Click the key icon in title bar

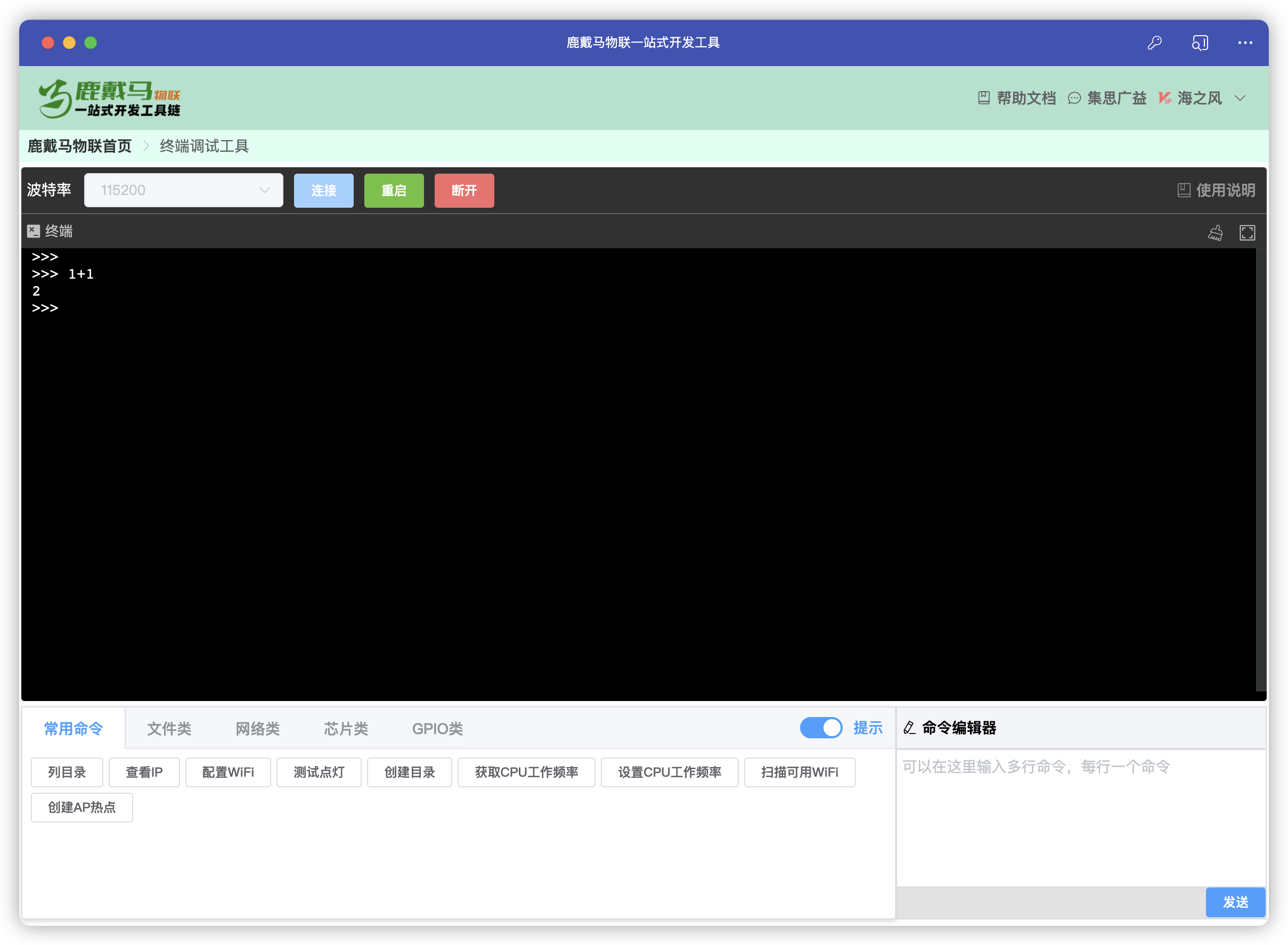(x=1154, y=43)
